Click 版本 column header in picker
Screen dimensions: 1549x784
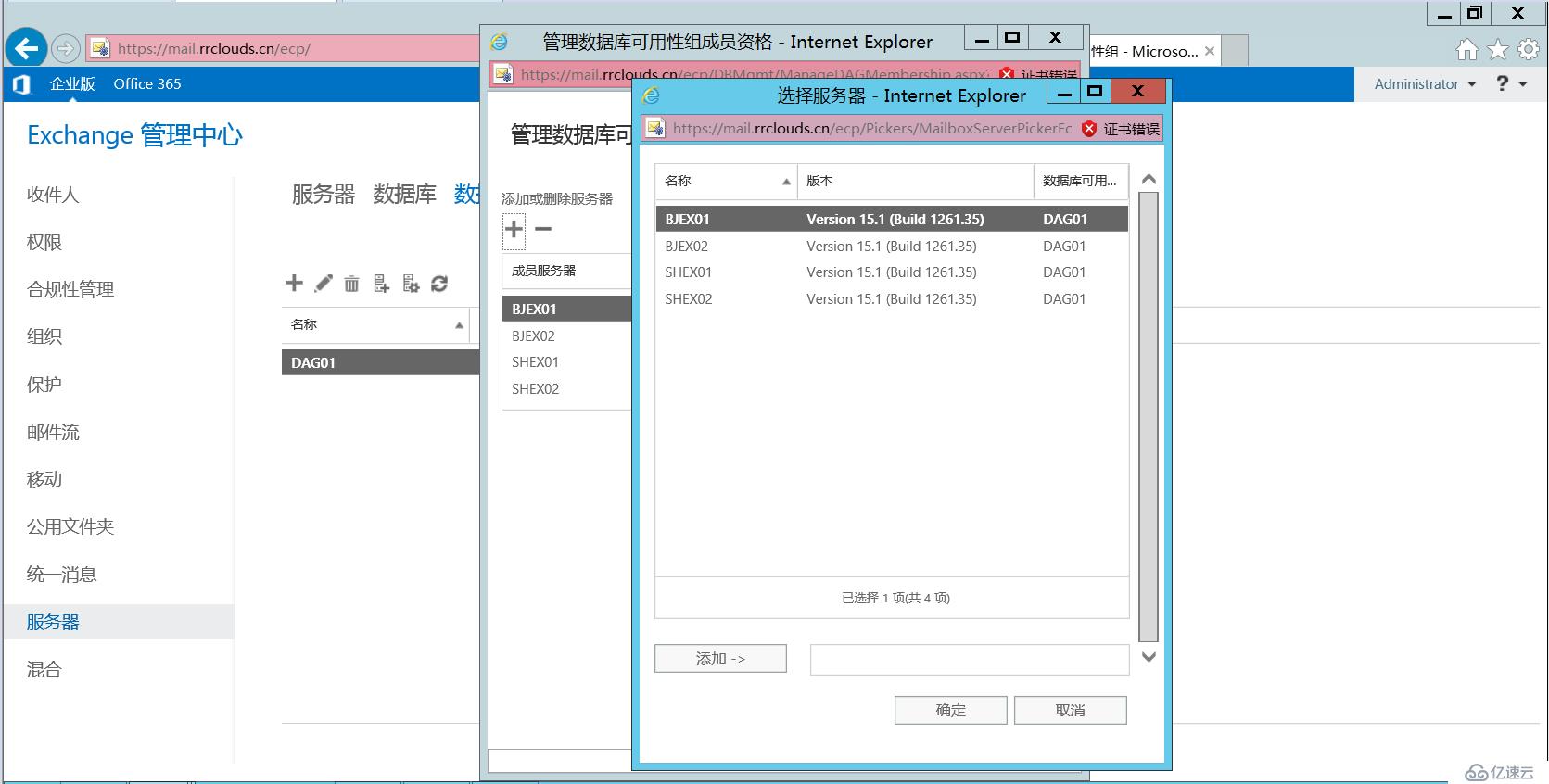coord(915,181)
